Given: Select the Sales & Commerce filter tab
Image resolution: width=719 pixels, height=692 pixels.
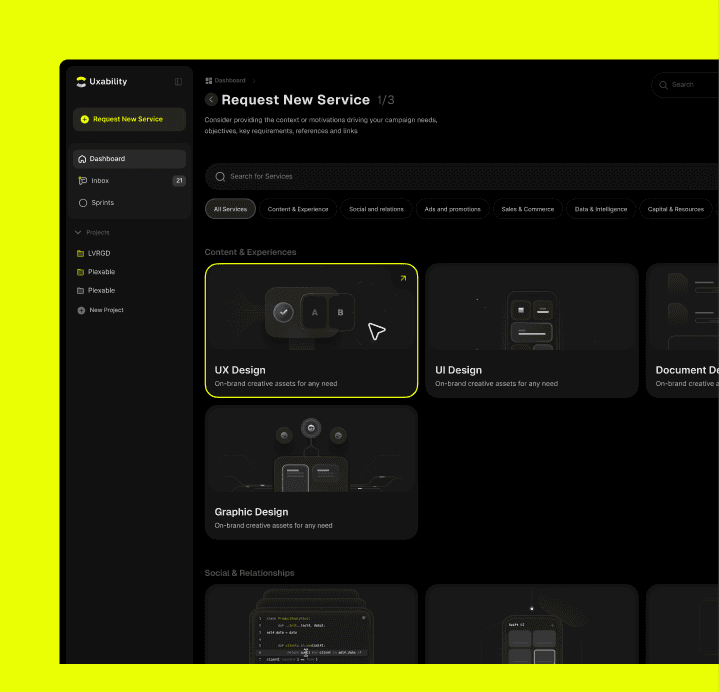Looking at the screenshot, I should tap(528, 209).
